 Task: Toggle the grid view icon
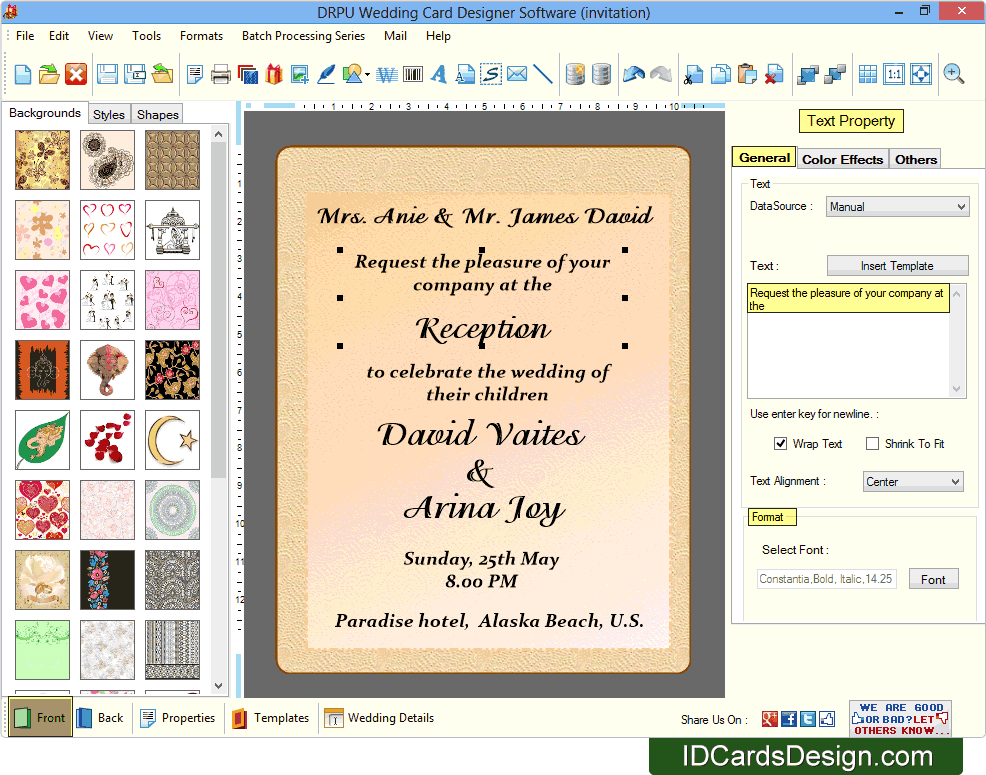(x=868, y=74)
